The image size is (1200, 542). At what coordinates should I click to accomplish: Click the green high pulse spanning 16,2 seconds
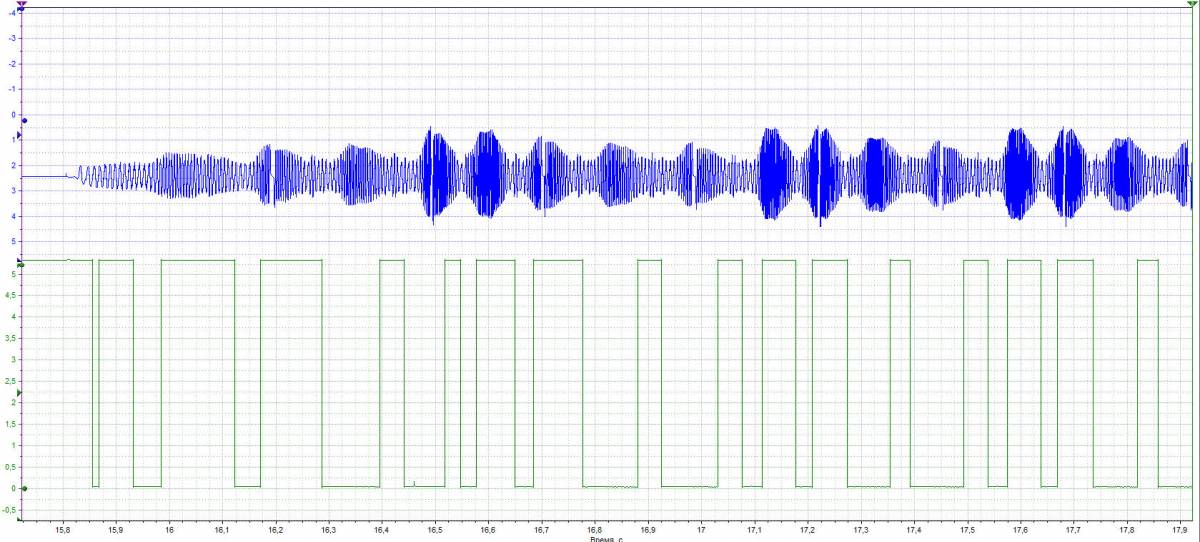point(290,260)
